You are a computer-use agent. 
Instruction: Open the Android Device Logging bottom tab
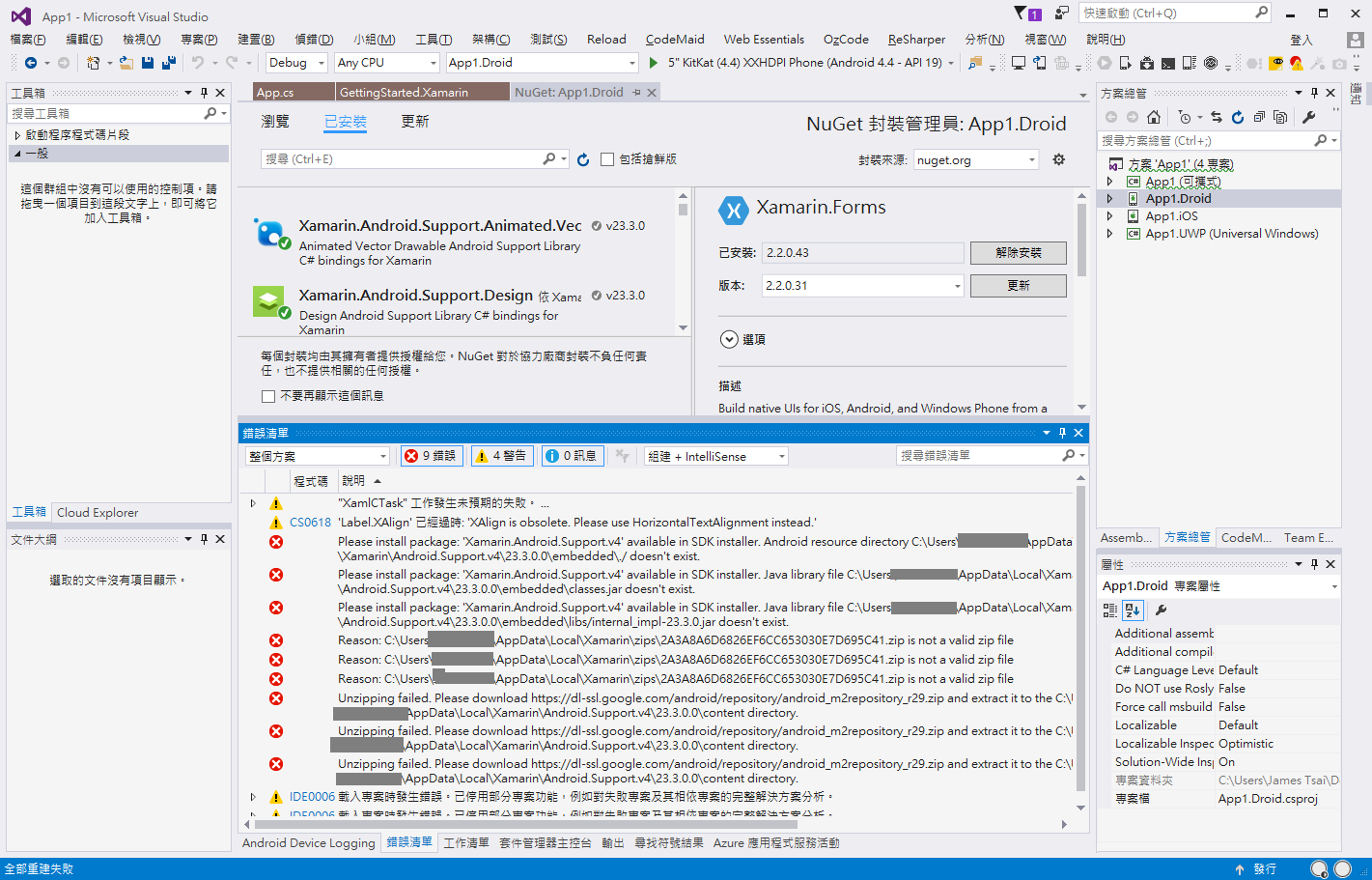(x=309, y=843)
